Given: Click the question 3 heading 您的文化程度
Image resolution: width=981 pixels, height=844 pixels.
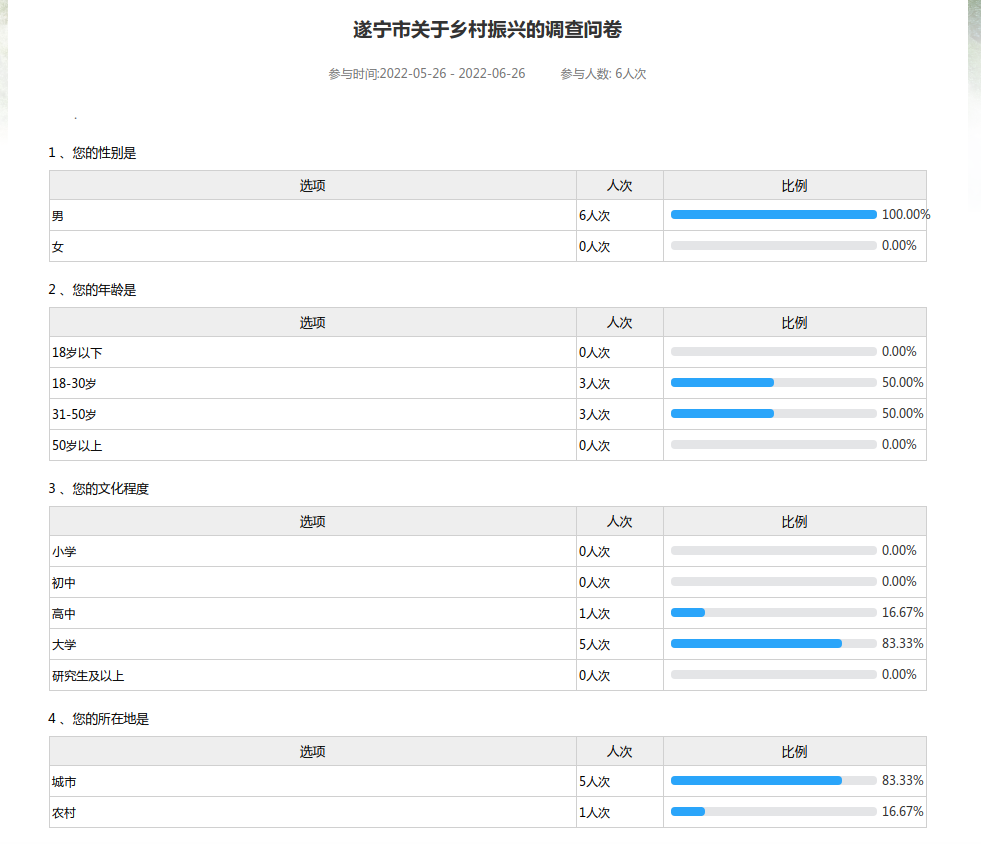Looking at the screenshot, I should coord(98,489).
